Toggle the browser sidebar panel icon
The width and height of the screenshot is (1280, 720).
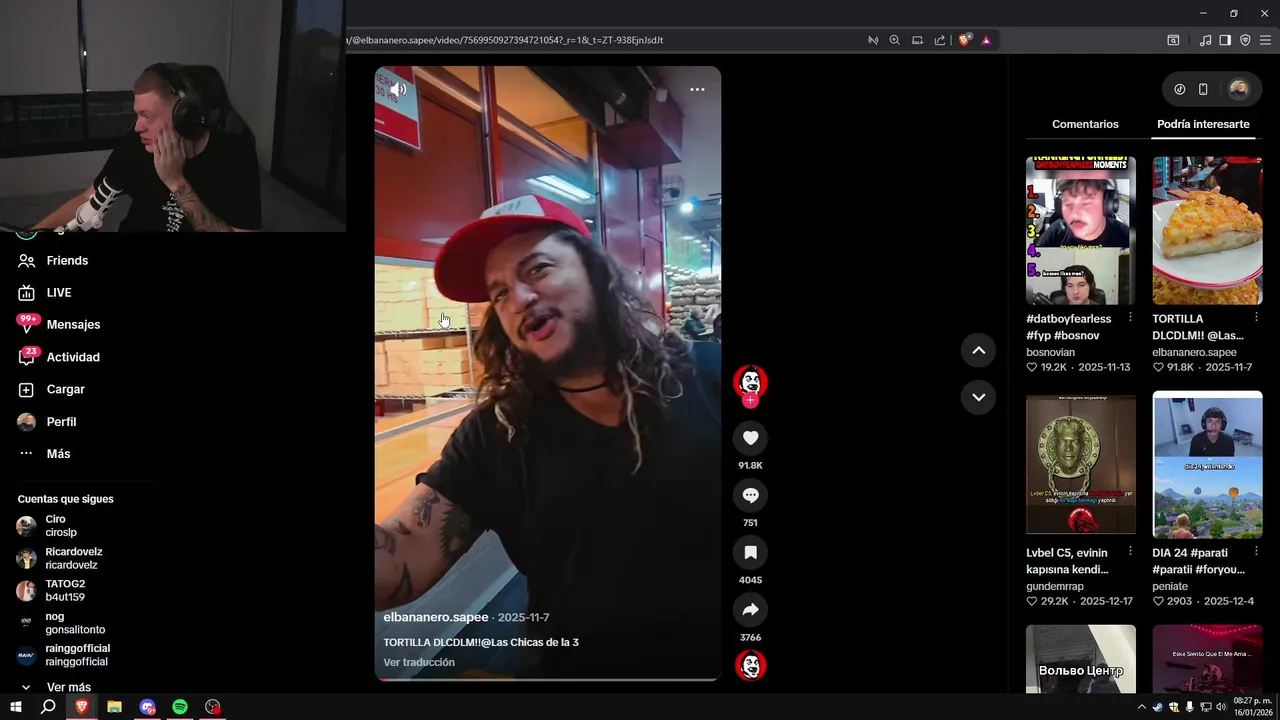(1225, 40)
